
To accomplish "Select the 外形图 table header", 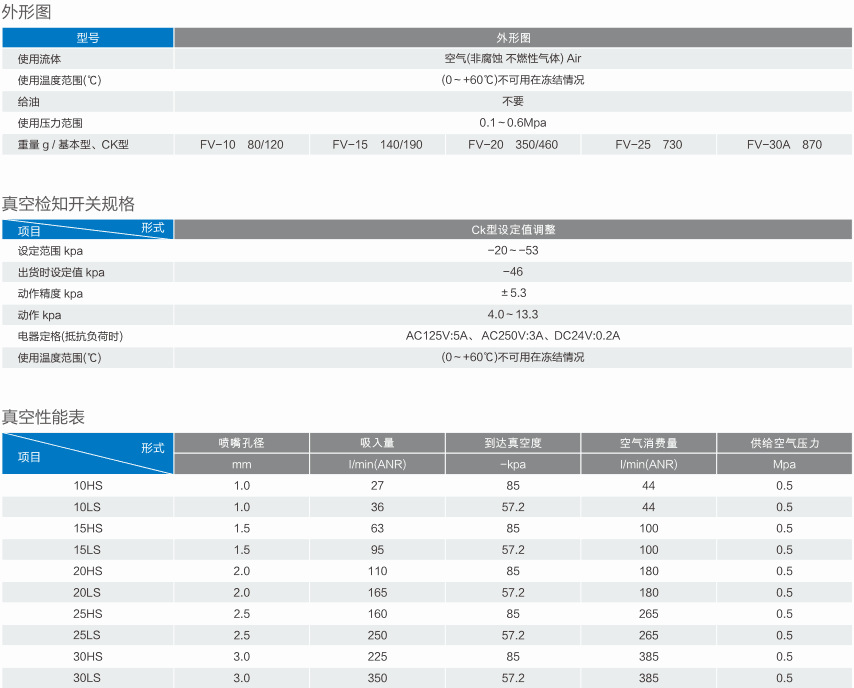I will coord(512,37).
